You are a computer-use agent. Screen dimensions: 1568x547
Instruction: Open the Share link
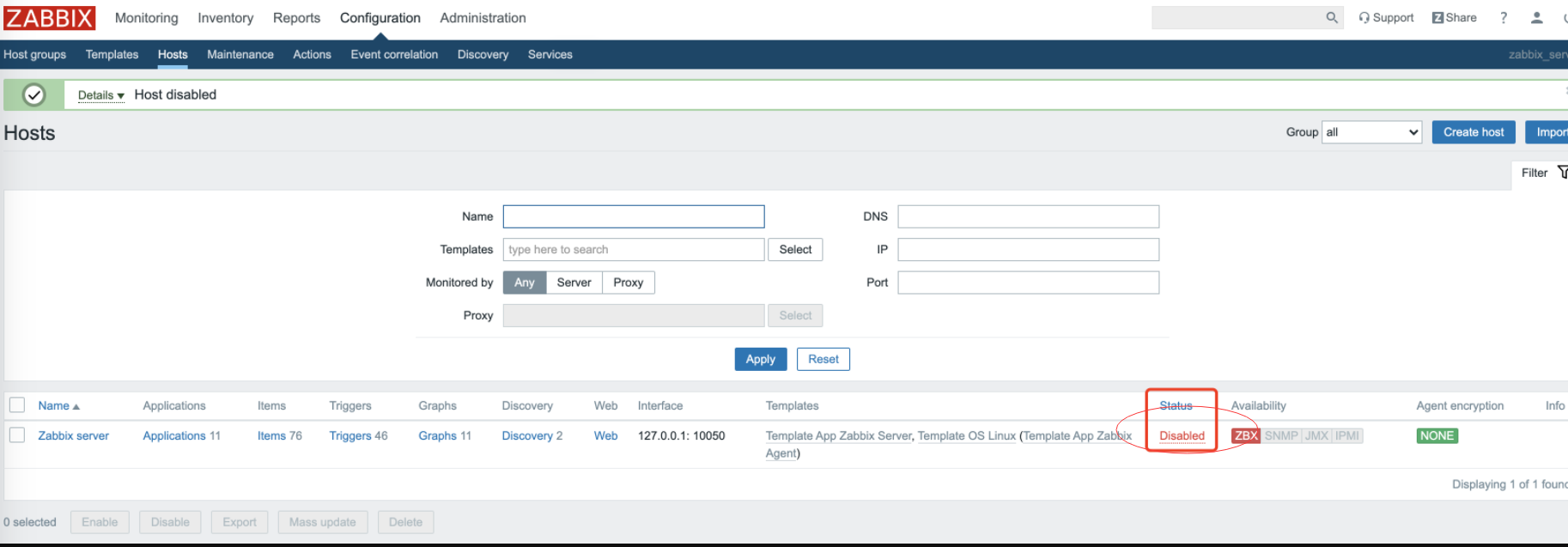pos(1454,18)
